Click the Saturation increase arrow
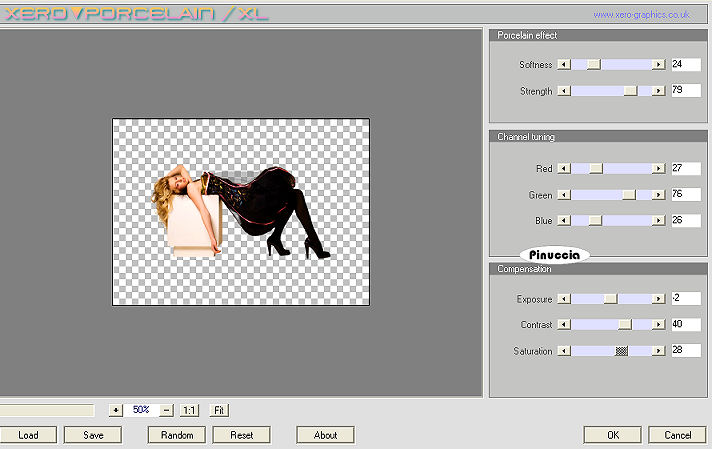Image resolution: width=712 pixels, height=449 pixels. [x=658, y=351]
